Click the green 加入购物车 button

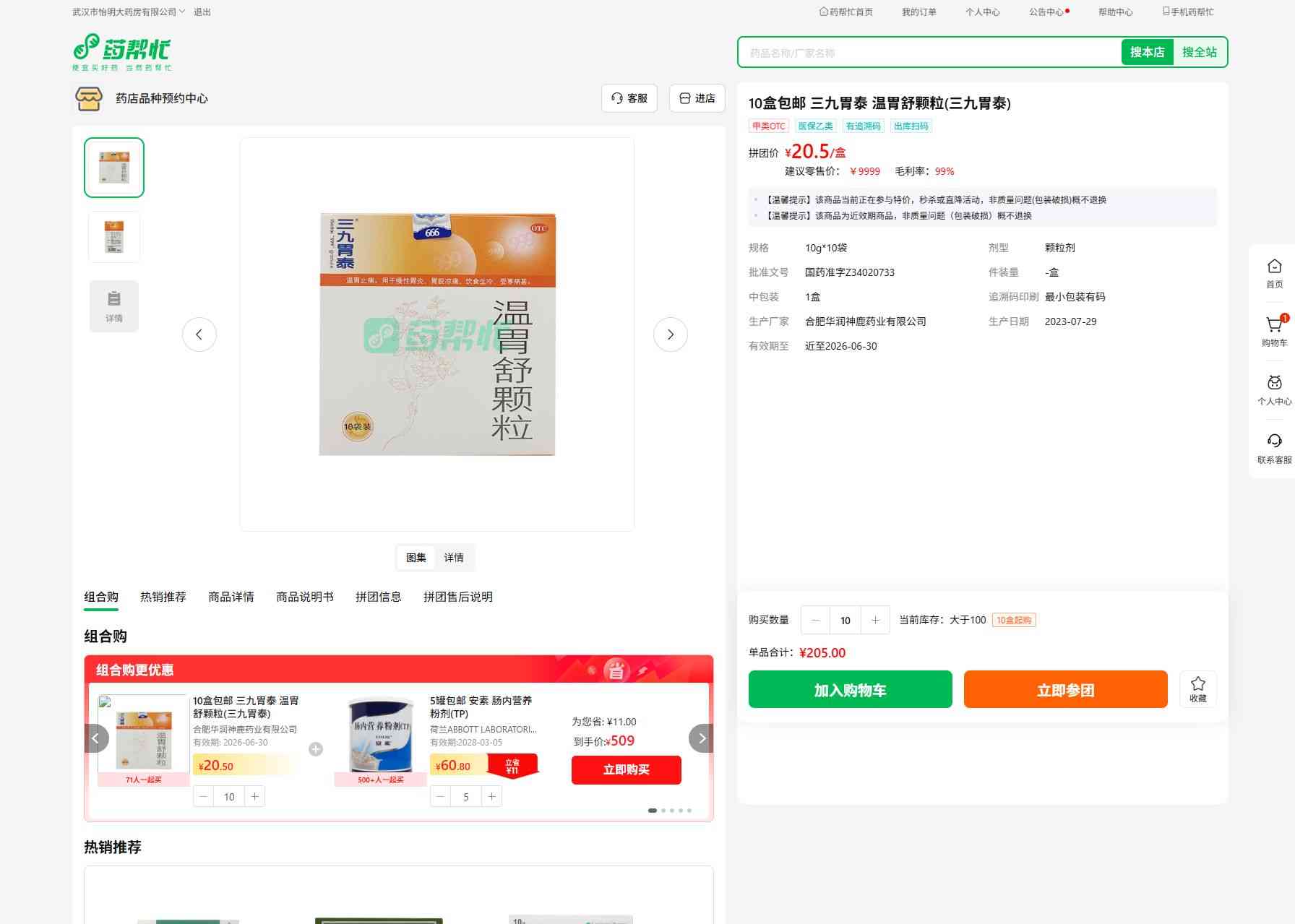click(850, 689)
